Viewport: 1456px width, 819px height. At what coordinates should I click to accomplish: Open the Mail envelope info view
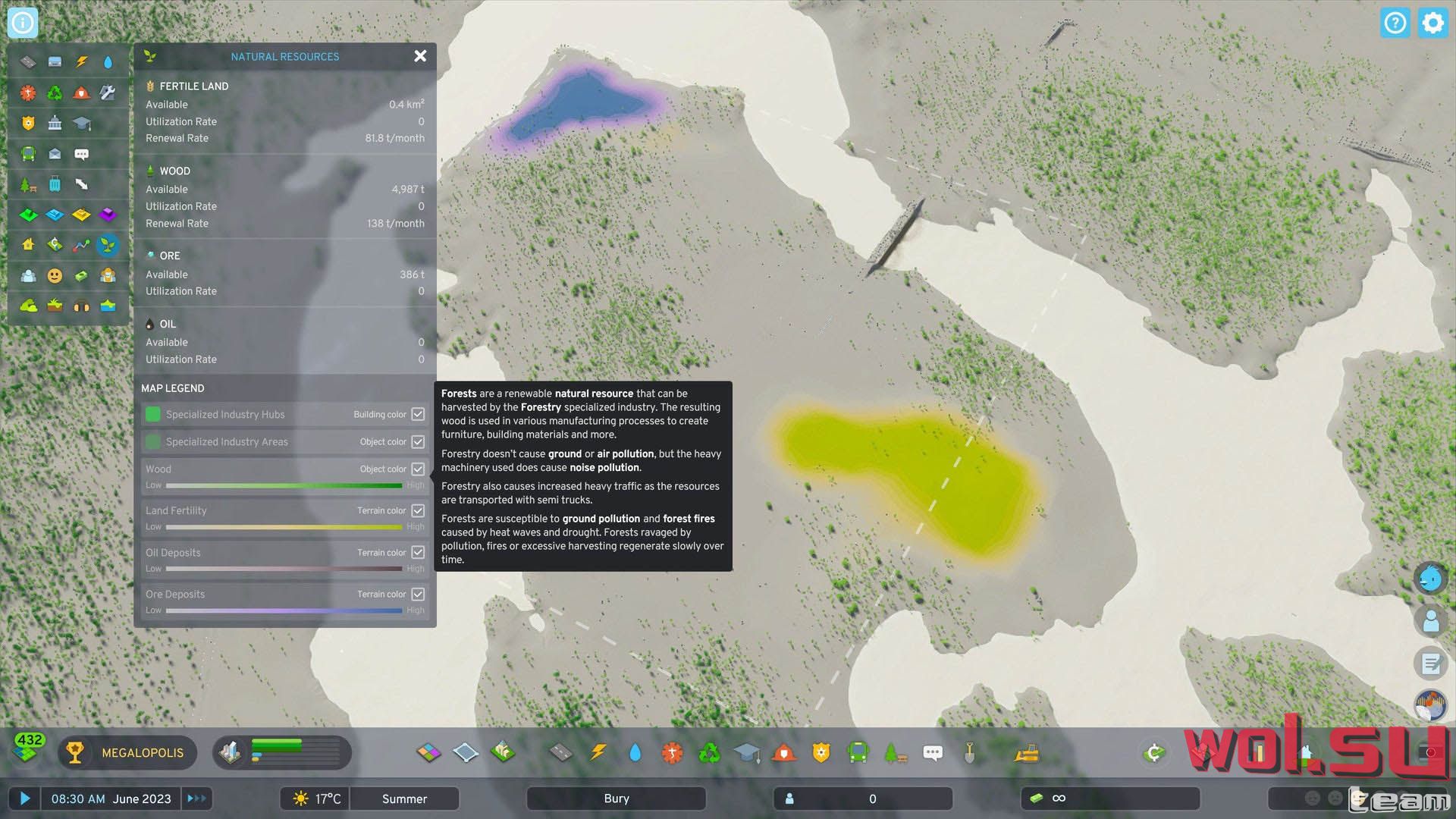click(x=55, y=154)
